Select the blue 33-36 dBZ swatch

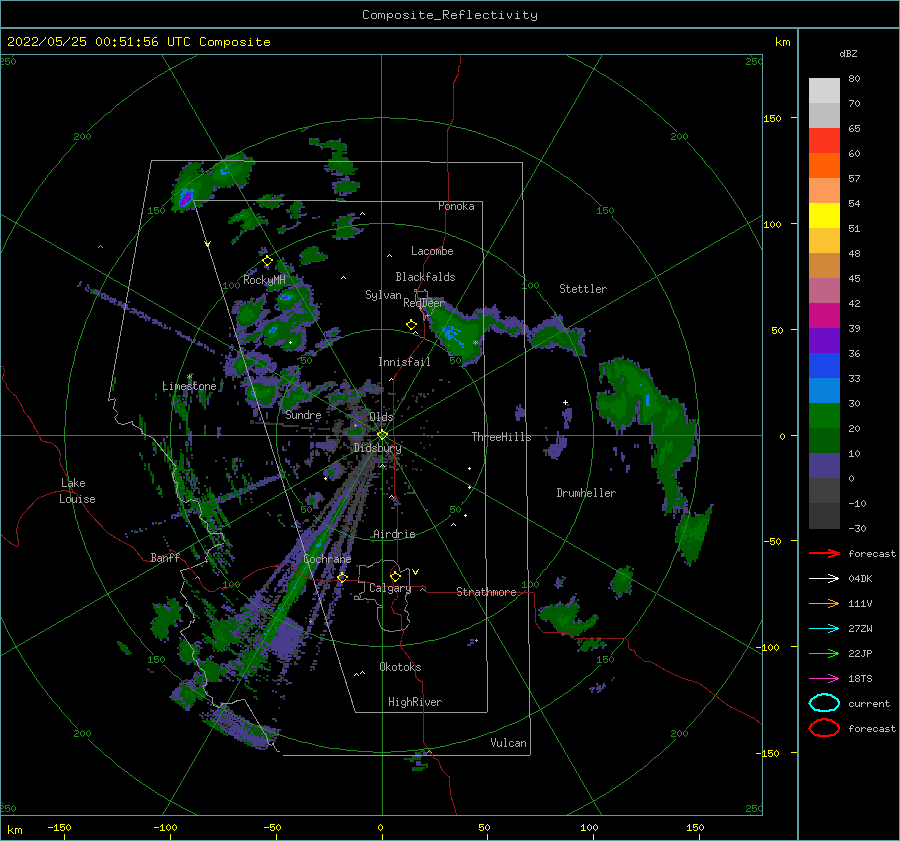[x=824, y=365]
